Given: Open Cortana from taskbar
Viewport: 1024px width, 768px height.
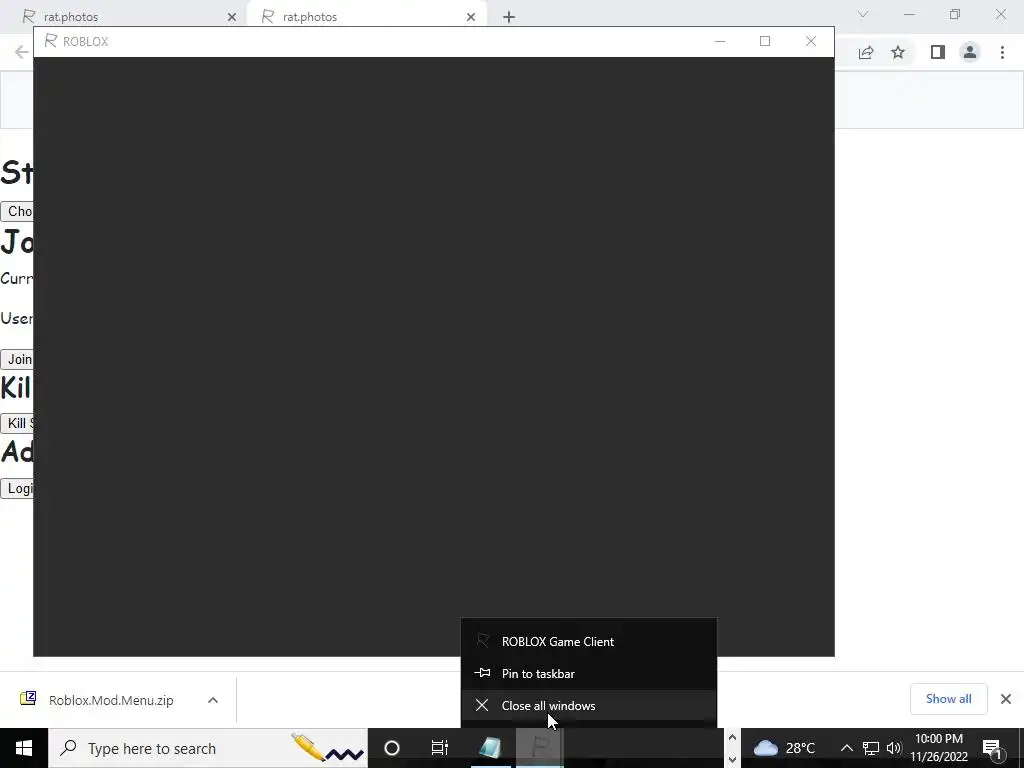Looking at the screenshot, I should [x=392, y=748].
